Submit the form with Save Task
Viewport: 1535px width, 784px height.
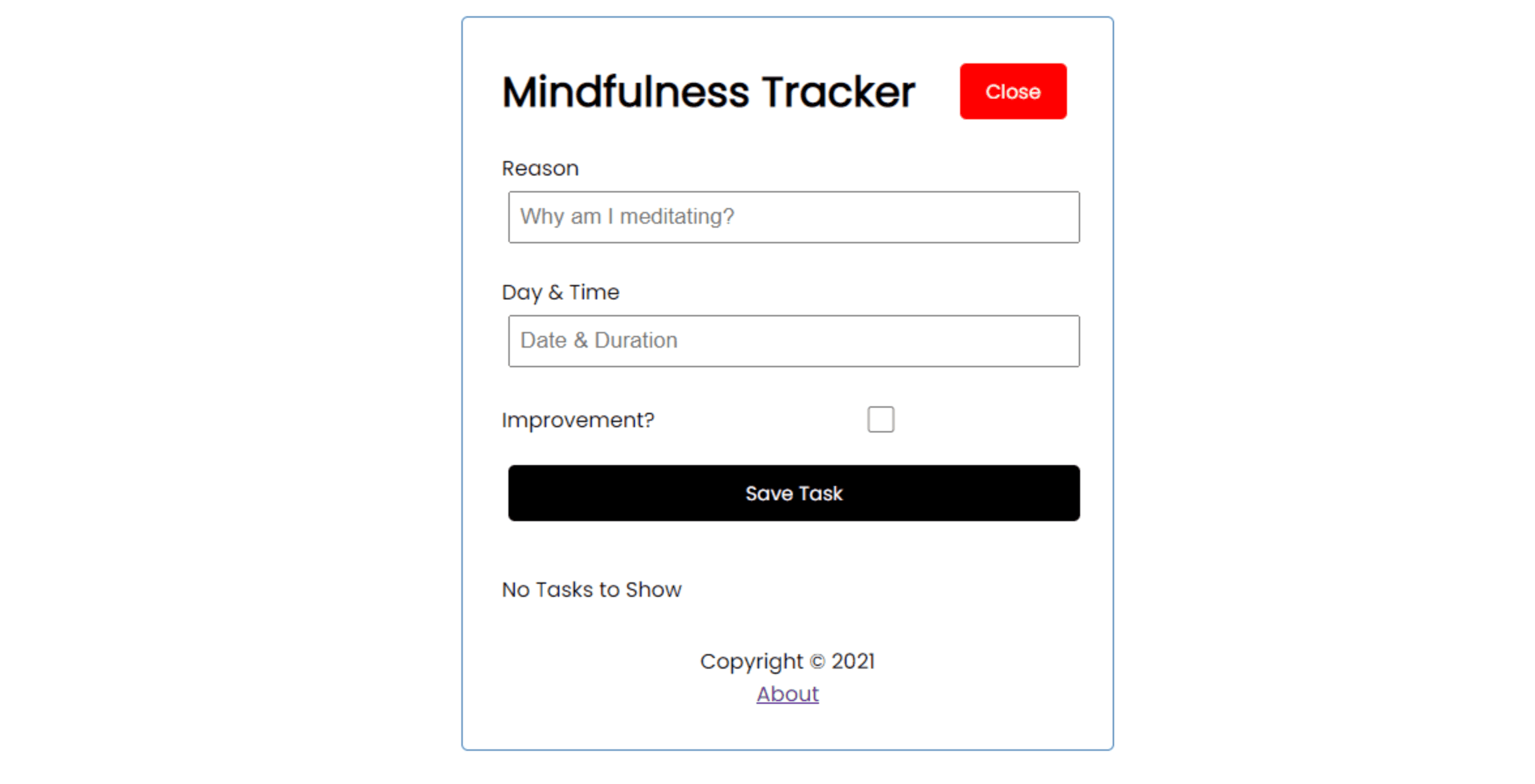click(793, 493)
